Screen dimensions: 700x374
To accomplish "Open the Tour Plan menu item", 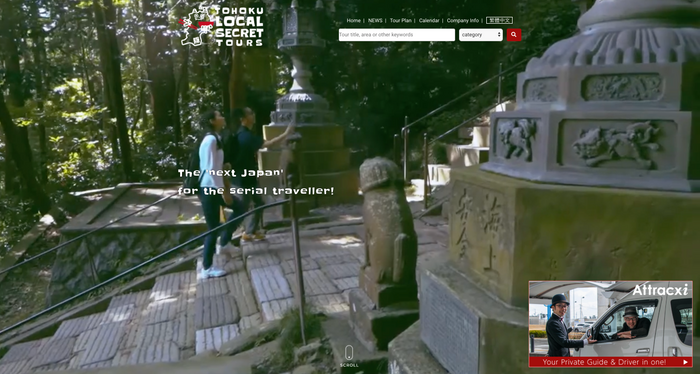I will (x=400, y=21).
